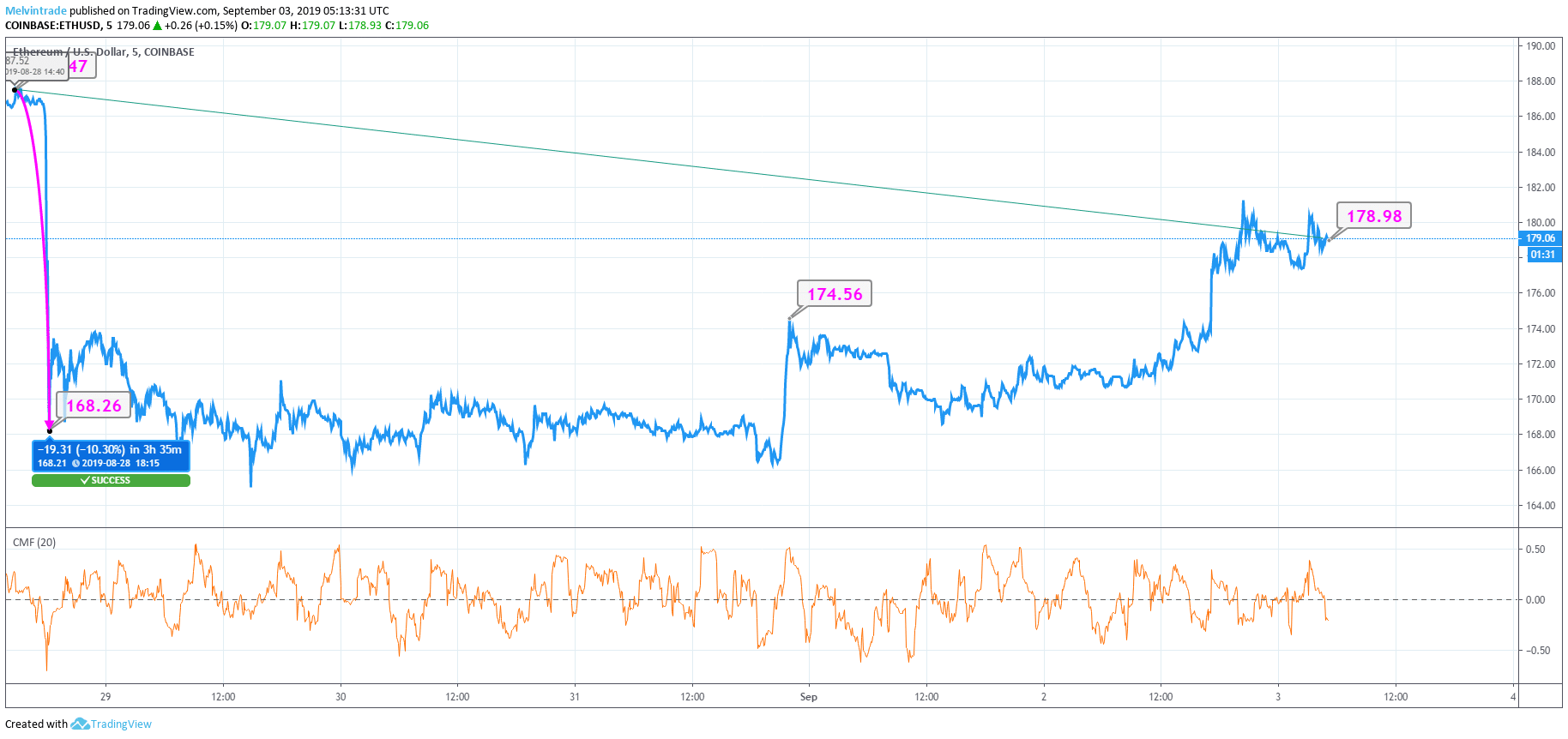The image size is (1568, 739).
Task: Click the C:179.06 close value
Action: [x=407, y=26]
